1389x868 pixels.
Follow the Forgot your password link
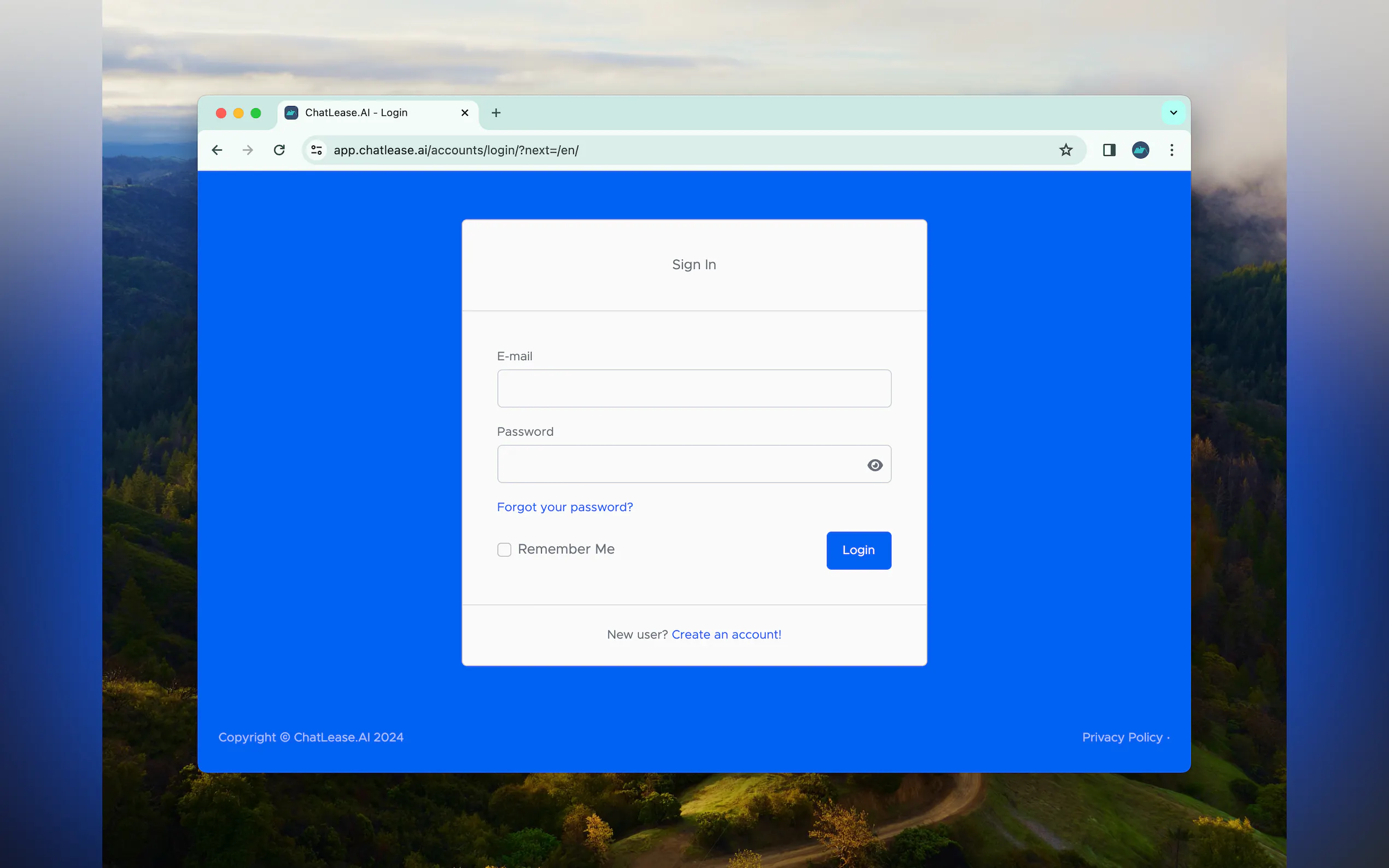coord(564,507)
